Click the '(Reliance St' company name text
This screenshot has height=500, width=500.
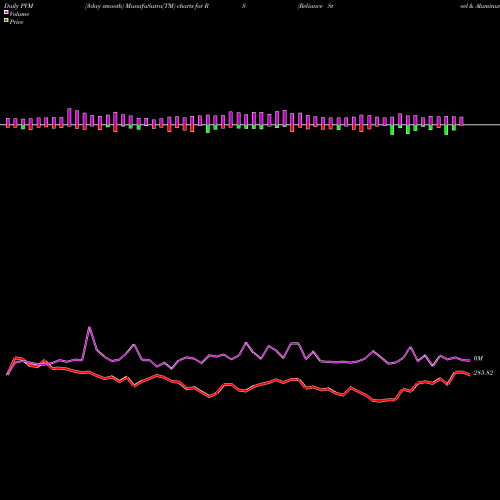[315, 6]
